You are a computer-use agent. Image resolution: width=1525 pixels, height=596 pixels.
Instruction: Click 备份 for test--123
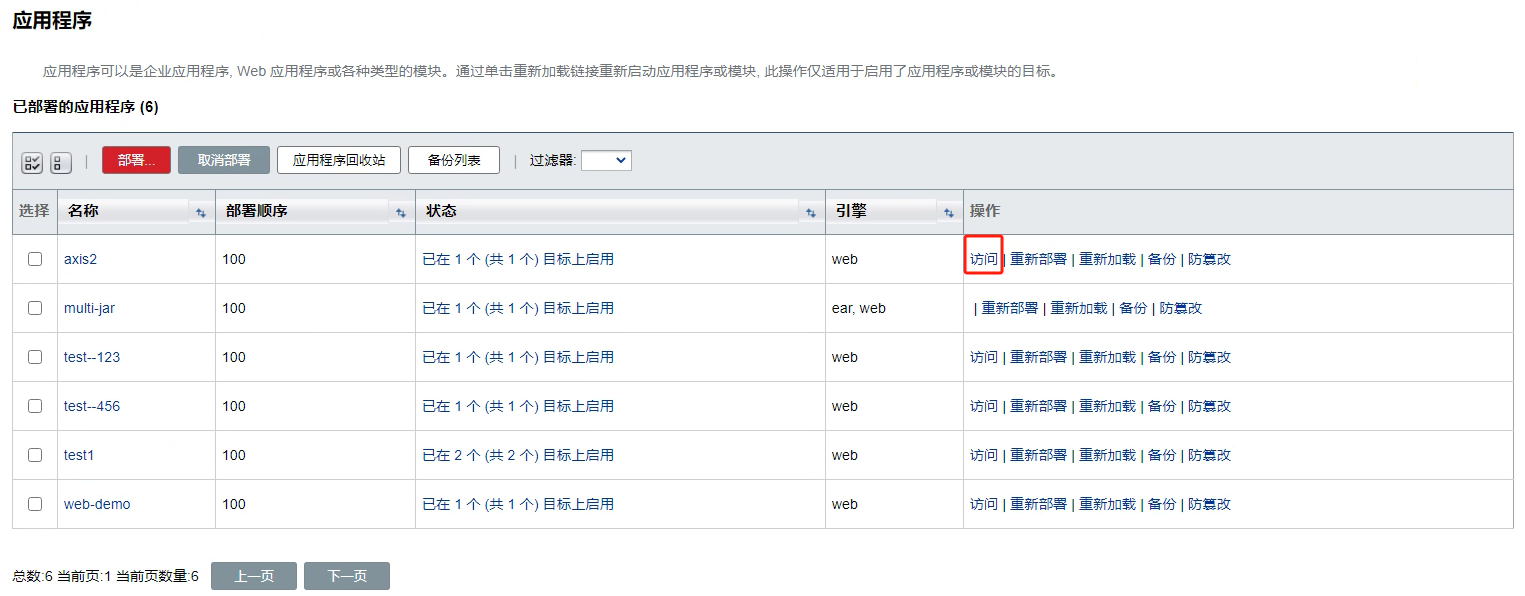[1162, 357]
